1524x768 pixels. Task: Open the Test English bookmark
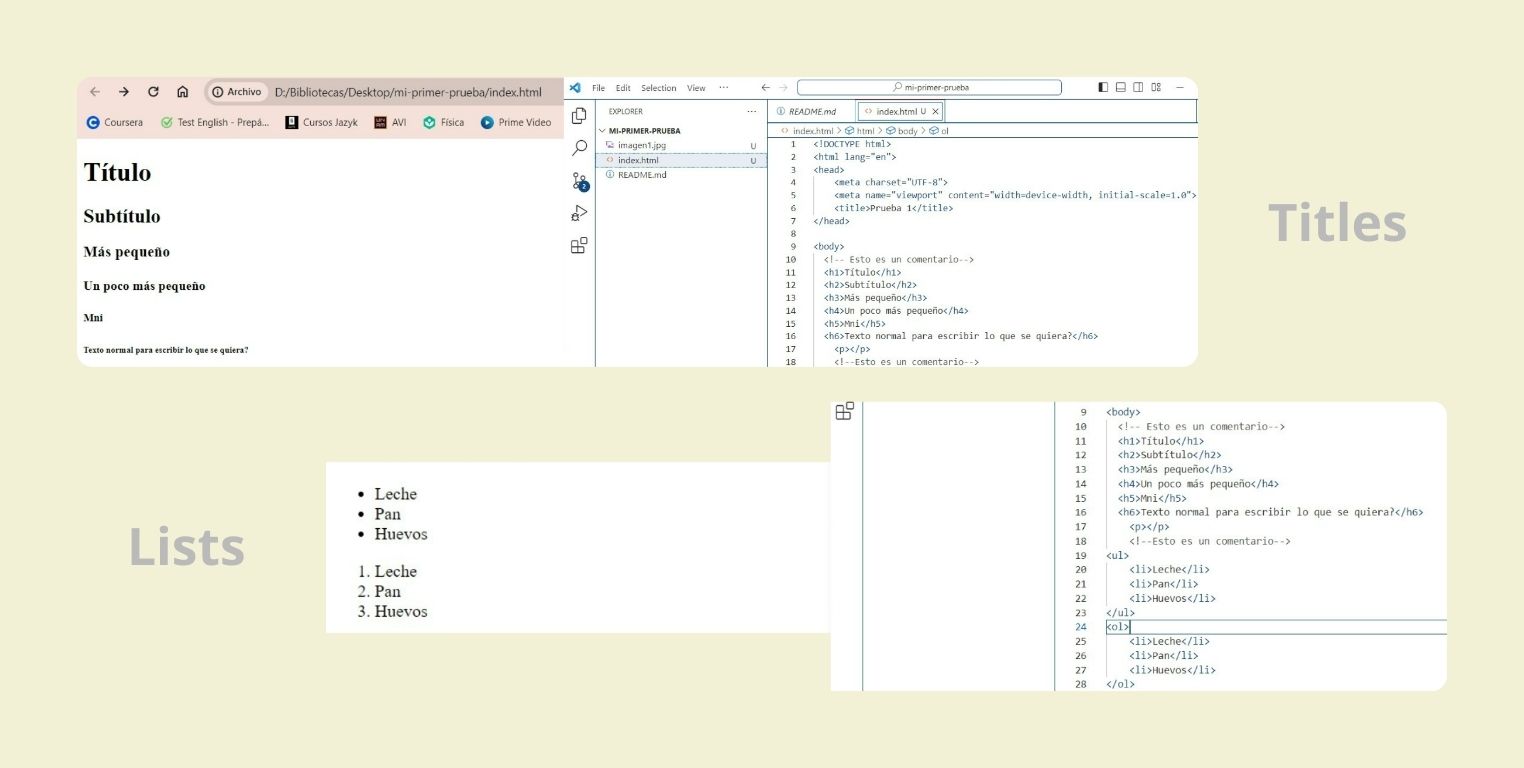click(x=214, y=122)
